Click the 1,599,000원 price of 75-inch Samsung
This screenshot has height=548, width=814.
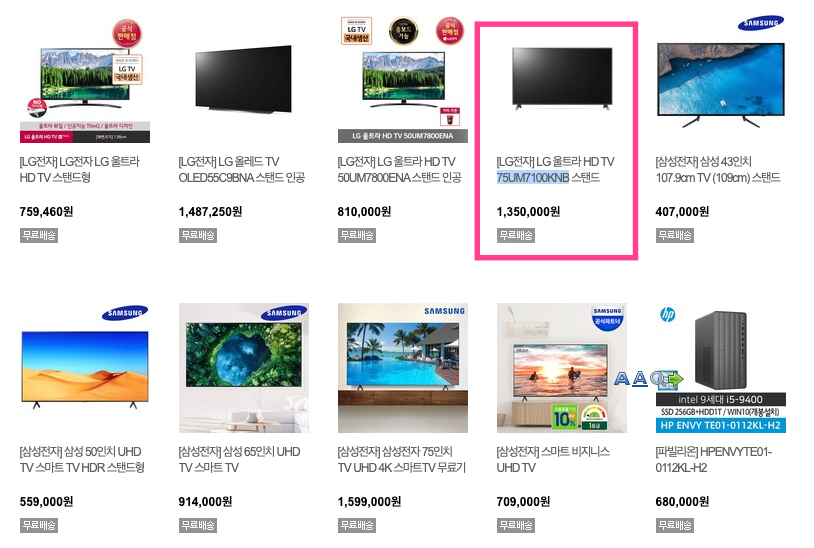[x=369, y=502]
